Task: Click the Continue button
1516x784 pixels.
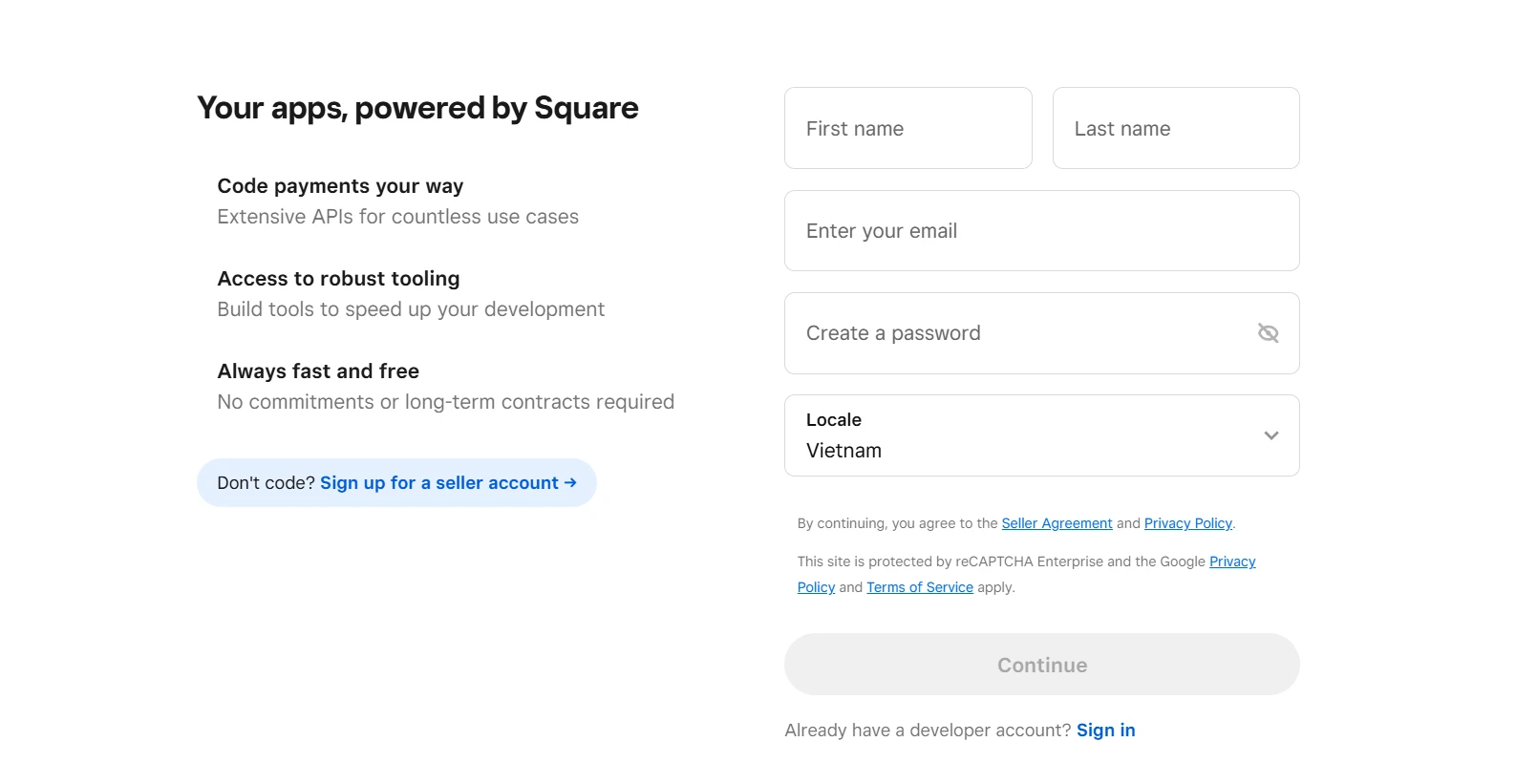Action: coord(1041,665)
